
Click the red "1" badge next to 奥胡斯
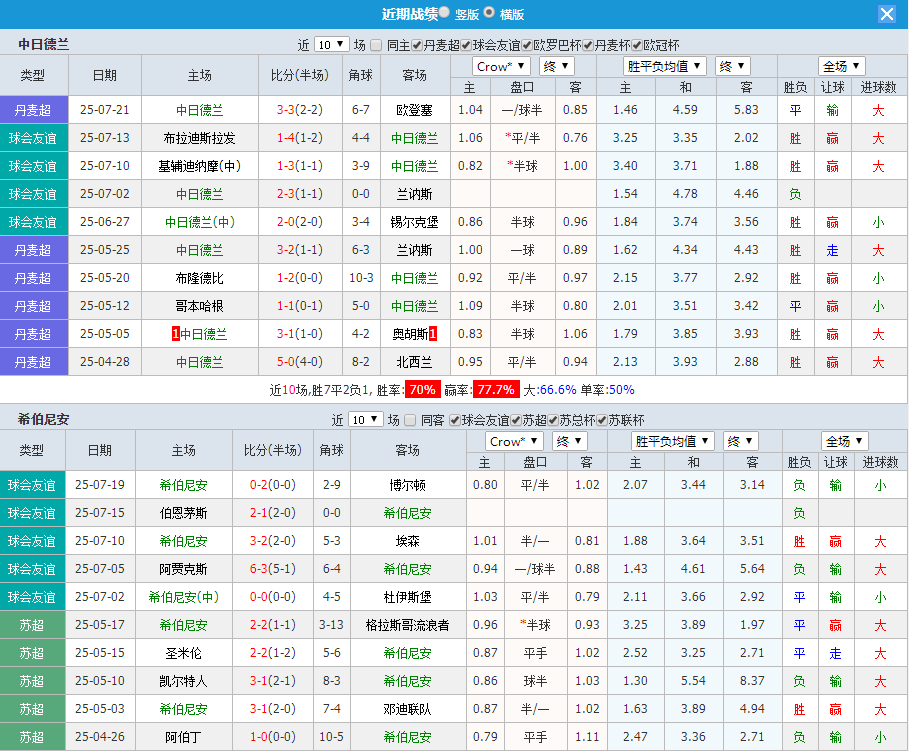pyautogui.click(x=434, y=334)
